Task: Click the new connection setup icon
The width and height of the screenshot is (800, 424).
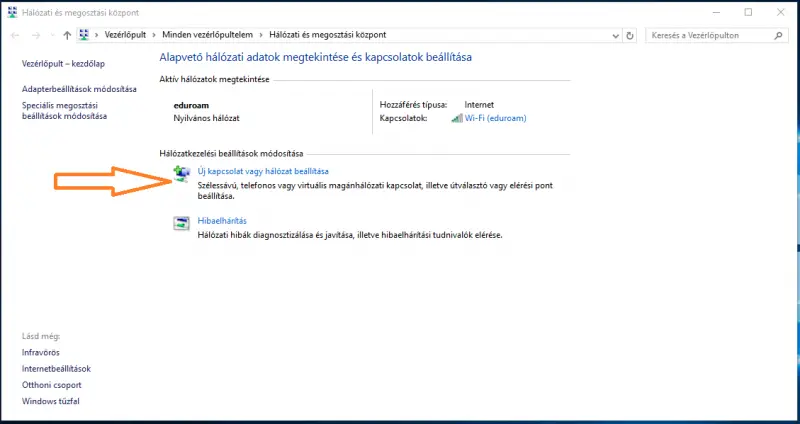Action: [182, 174]
